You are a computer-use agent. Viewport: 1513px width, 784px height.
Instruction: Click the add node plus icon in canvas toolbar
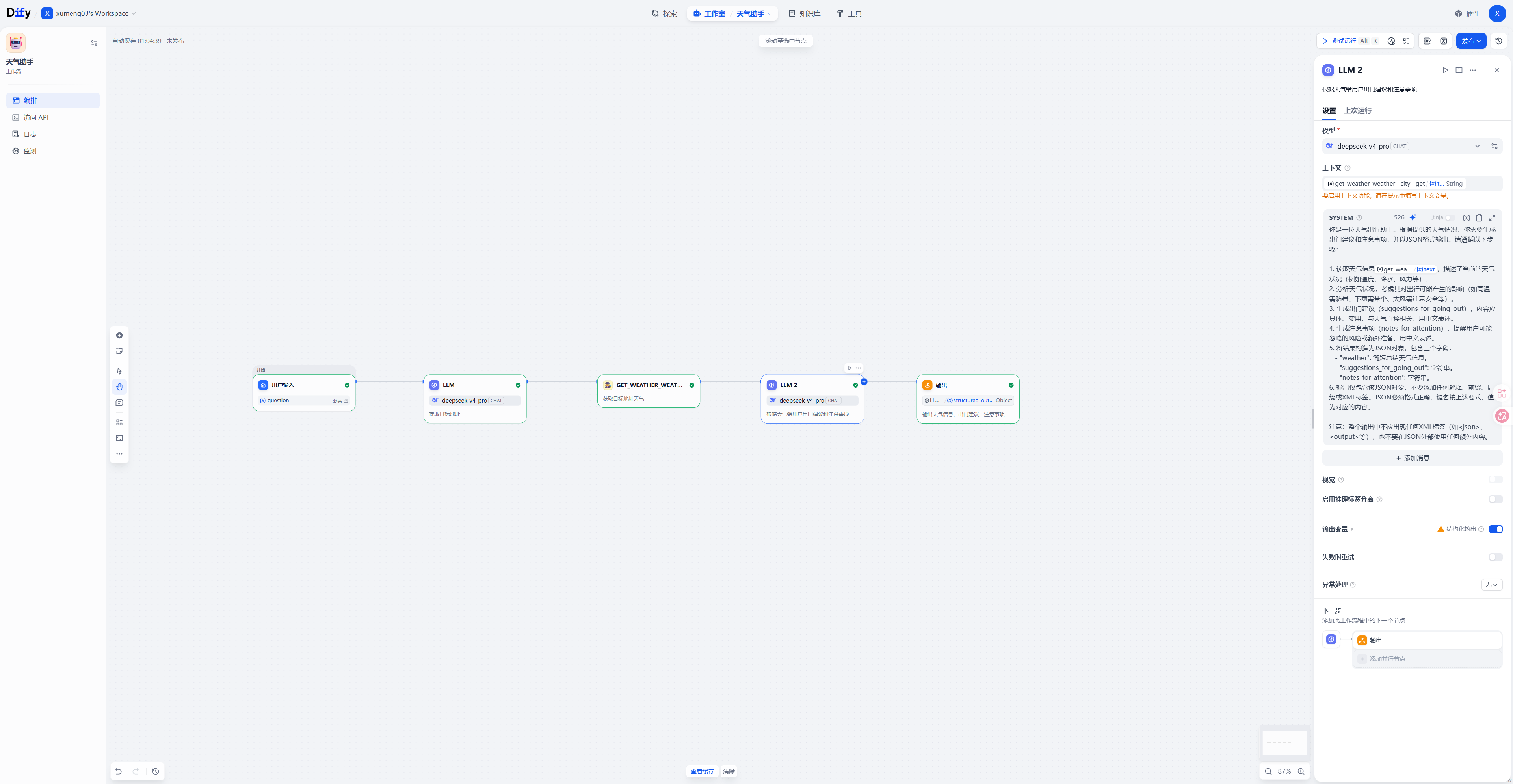tap(119, 335)
